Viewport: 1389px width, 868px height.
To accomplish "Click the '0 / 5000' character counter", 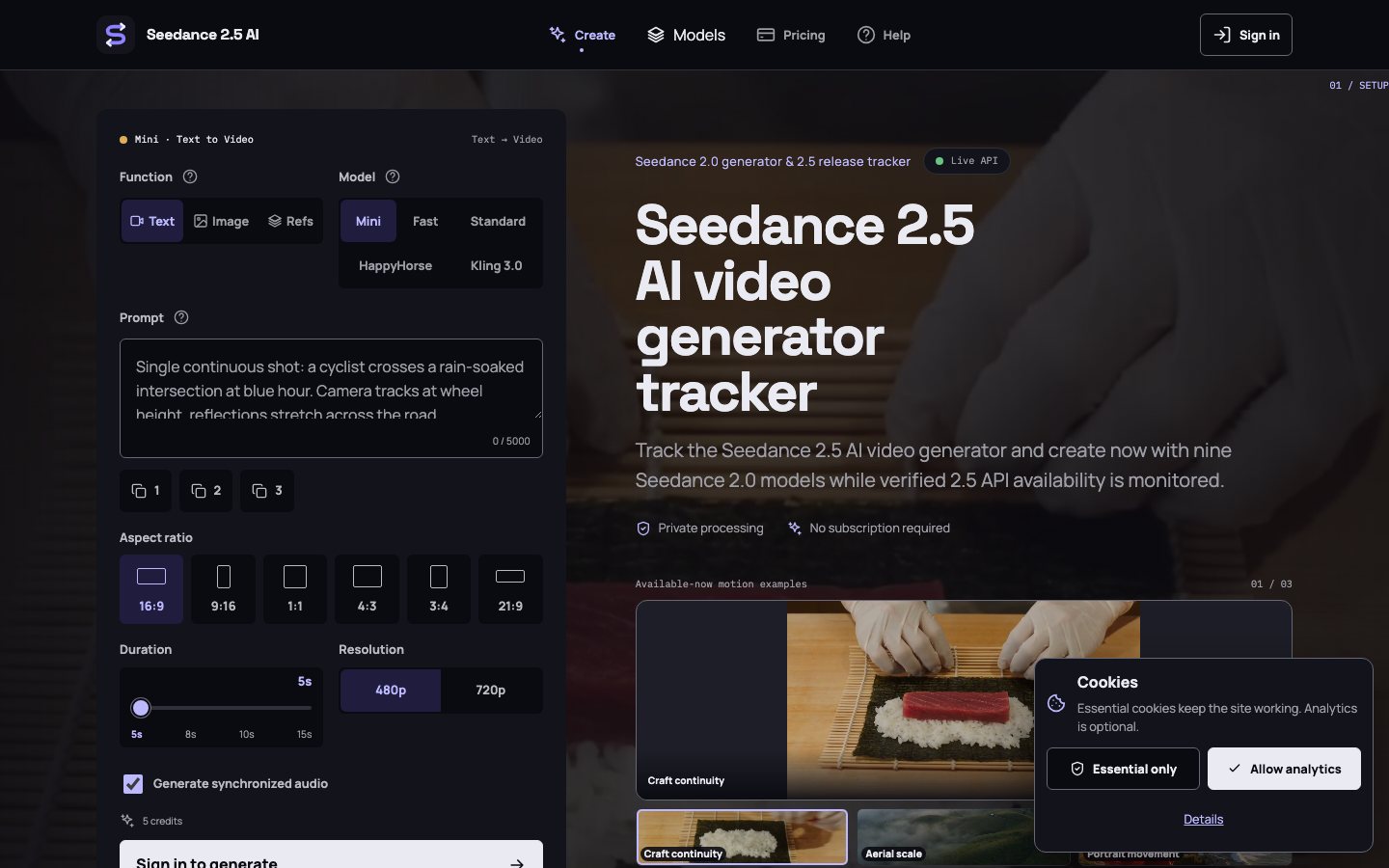I will click(511, 441).
